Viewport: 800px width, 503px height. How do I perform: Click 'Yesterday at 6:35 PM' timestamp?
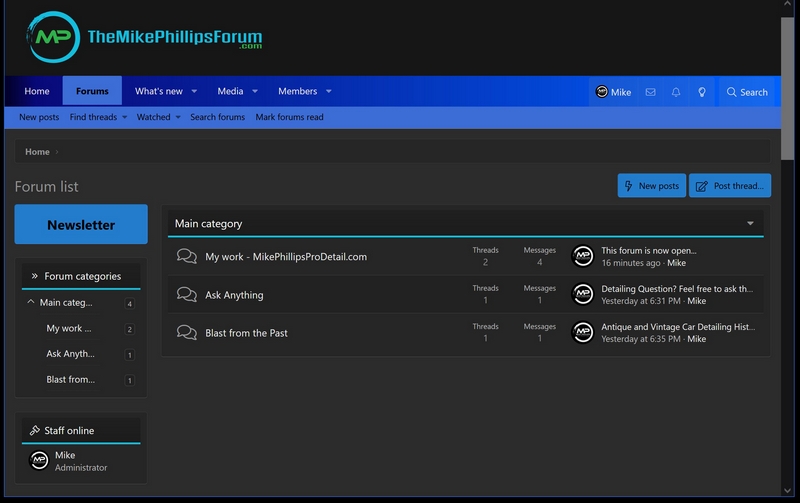coord(641,339)
